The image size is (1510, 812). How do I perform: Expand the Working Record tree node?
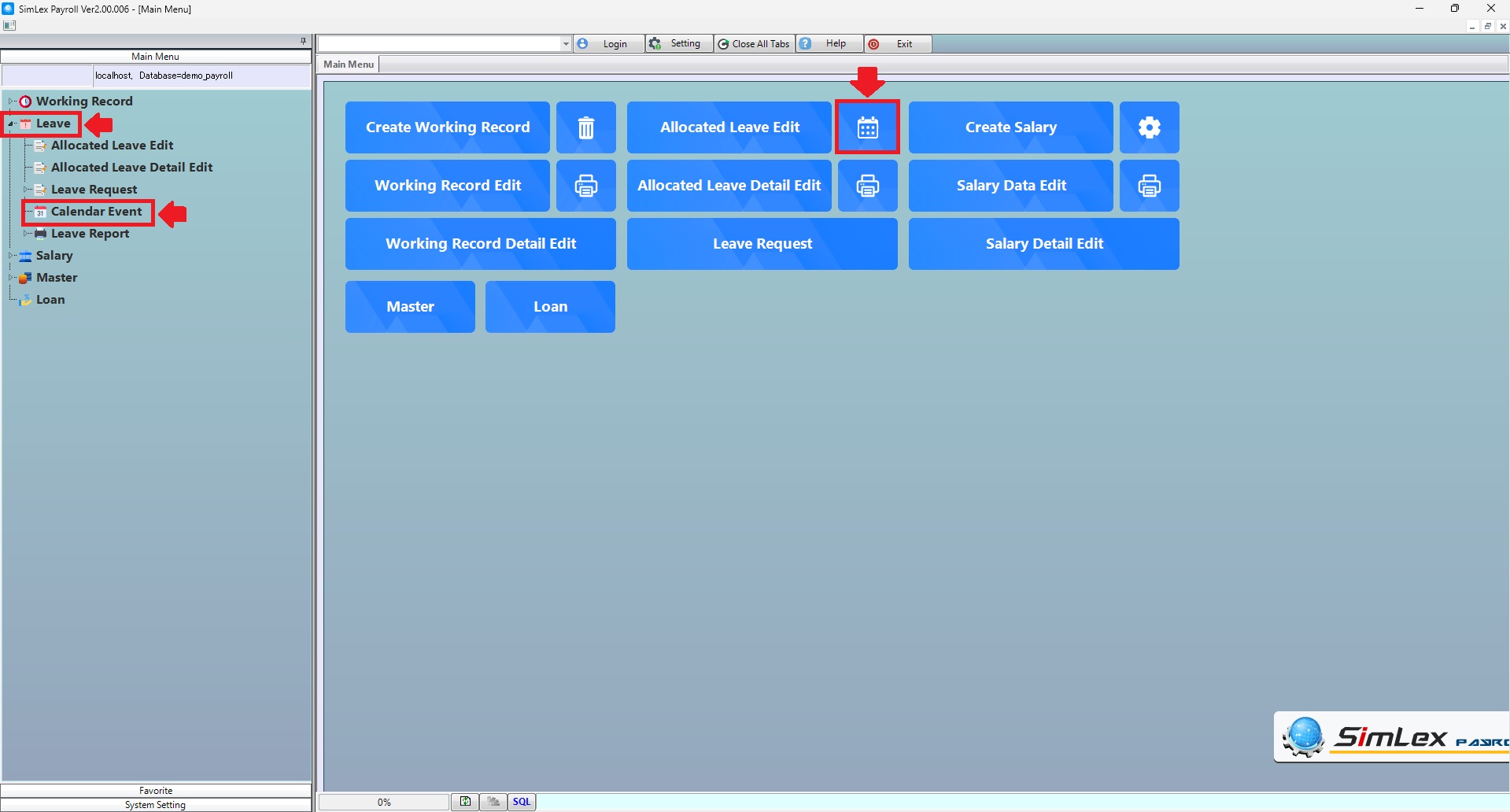pos(11,101)
